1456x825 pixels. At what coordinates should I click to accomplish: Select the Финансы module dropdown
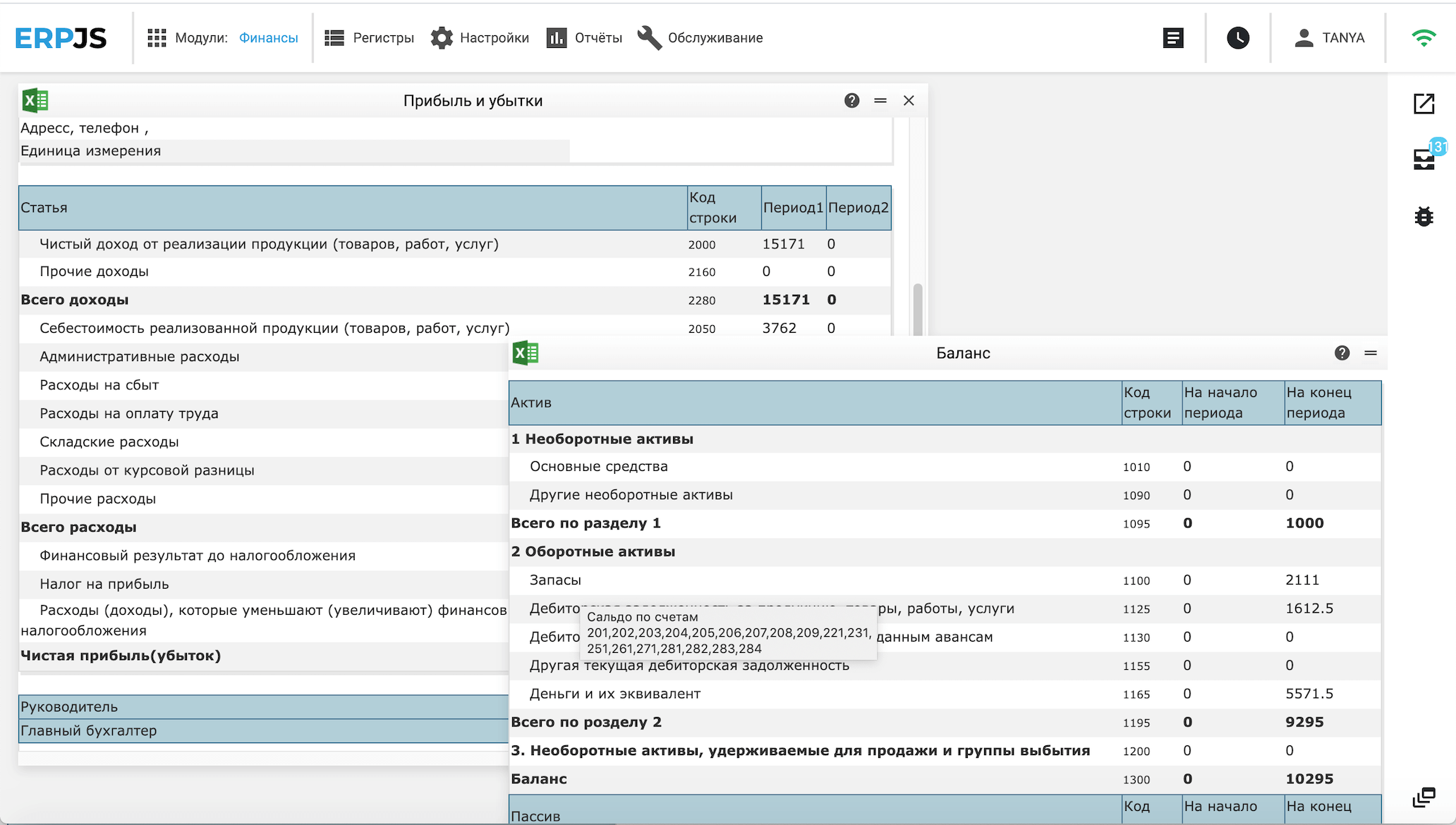[268, 38]
